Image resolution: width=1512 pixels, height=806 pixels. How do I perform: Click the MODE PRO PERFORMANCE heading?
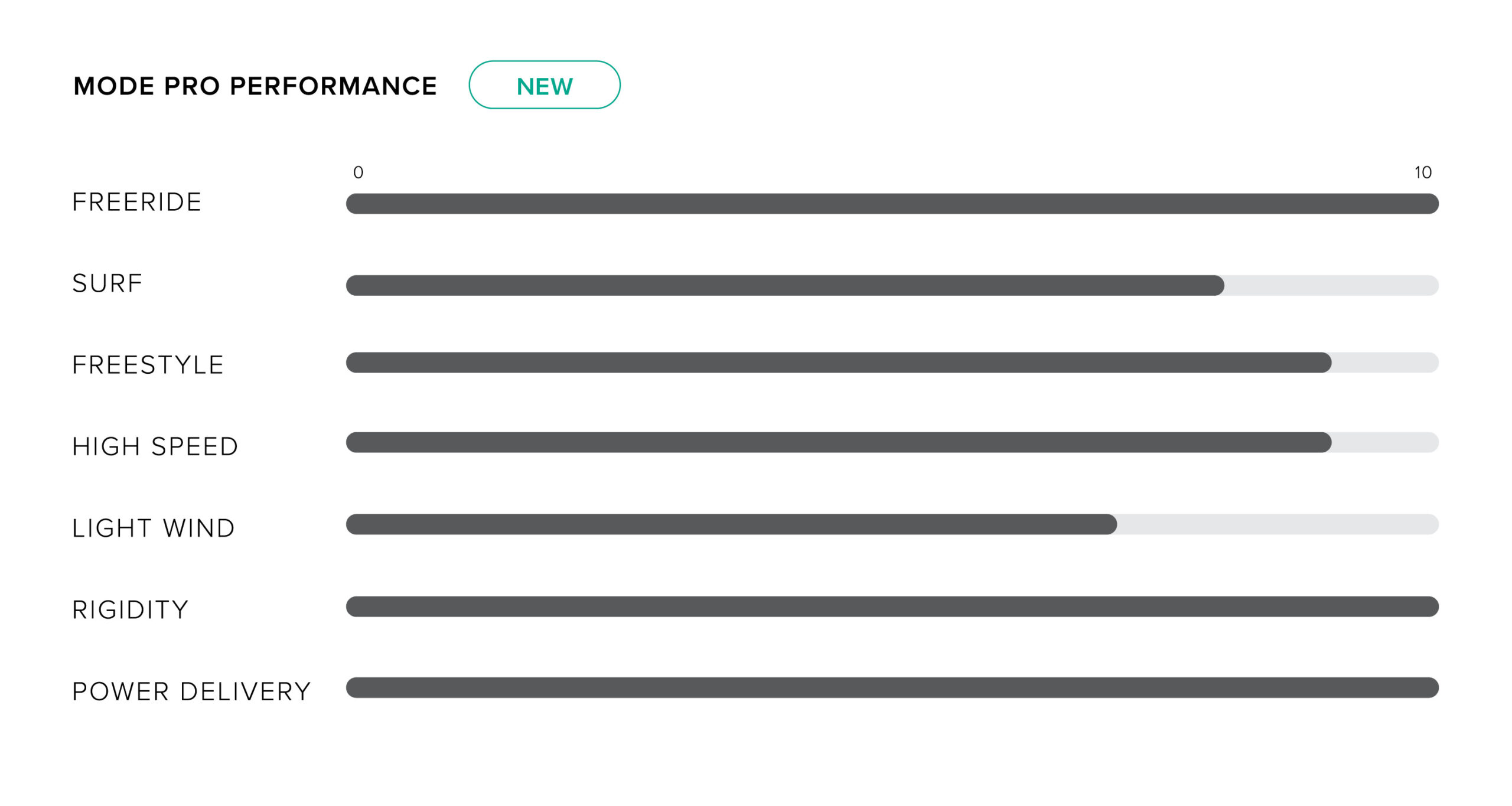pos(255,86)
